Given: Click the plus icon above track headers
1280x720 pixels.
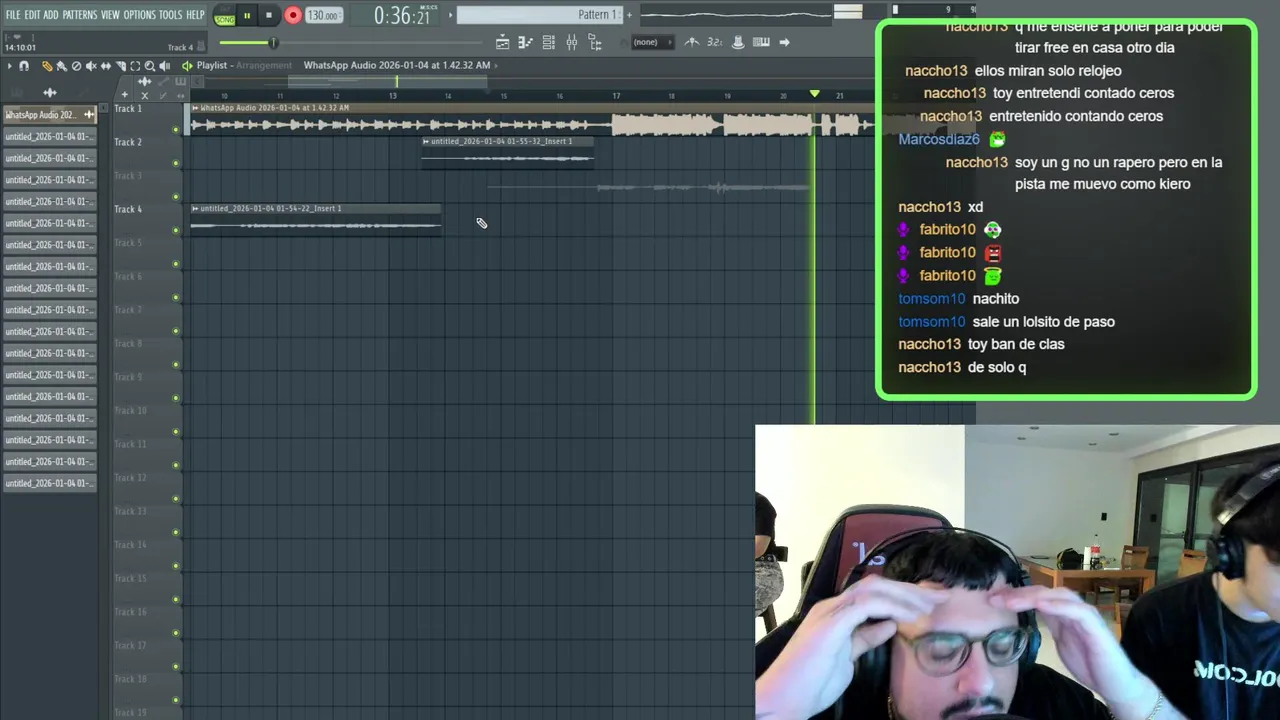Looking at the screenshot, I should click(125, 95).
